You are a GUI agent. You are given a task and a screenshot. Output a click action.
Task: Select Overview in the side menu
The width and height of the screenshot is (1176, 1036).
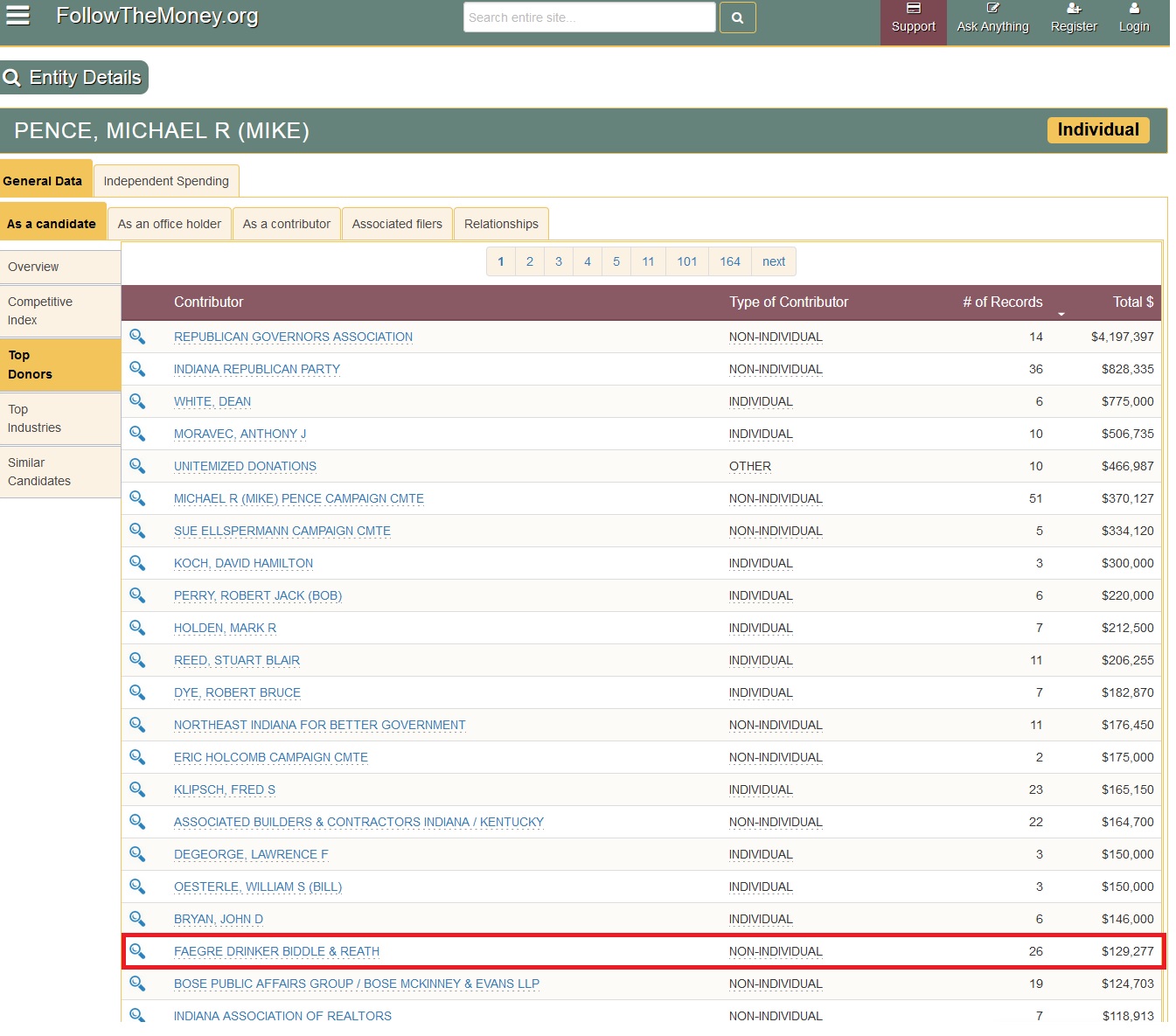[60, 267]
